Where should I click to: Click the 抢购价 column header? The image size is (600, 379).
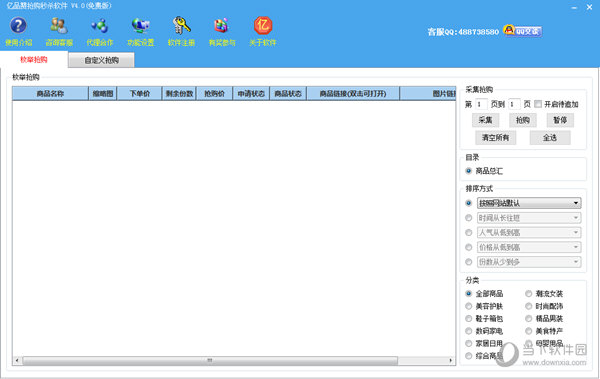click(214, 93)
